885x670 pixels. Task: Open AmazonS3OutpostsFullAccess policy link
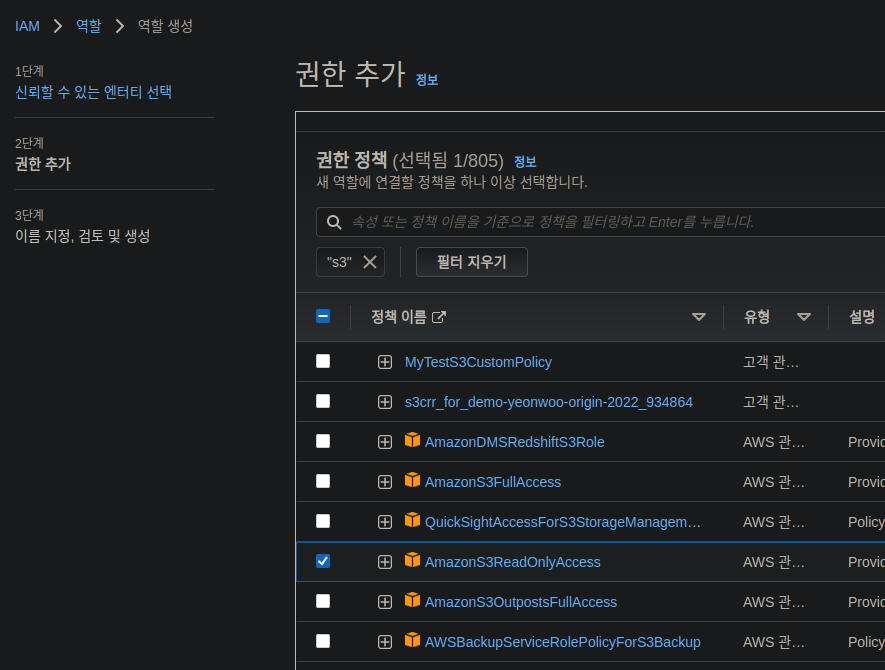pyautogui.click(x=520, y=603)
